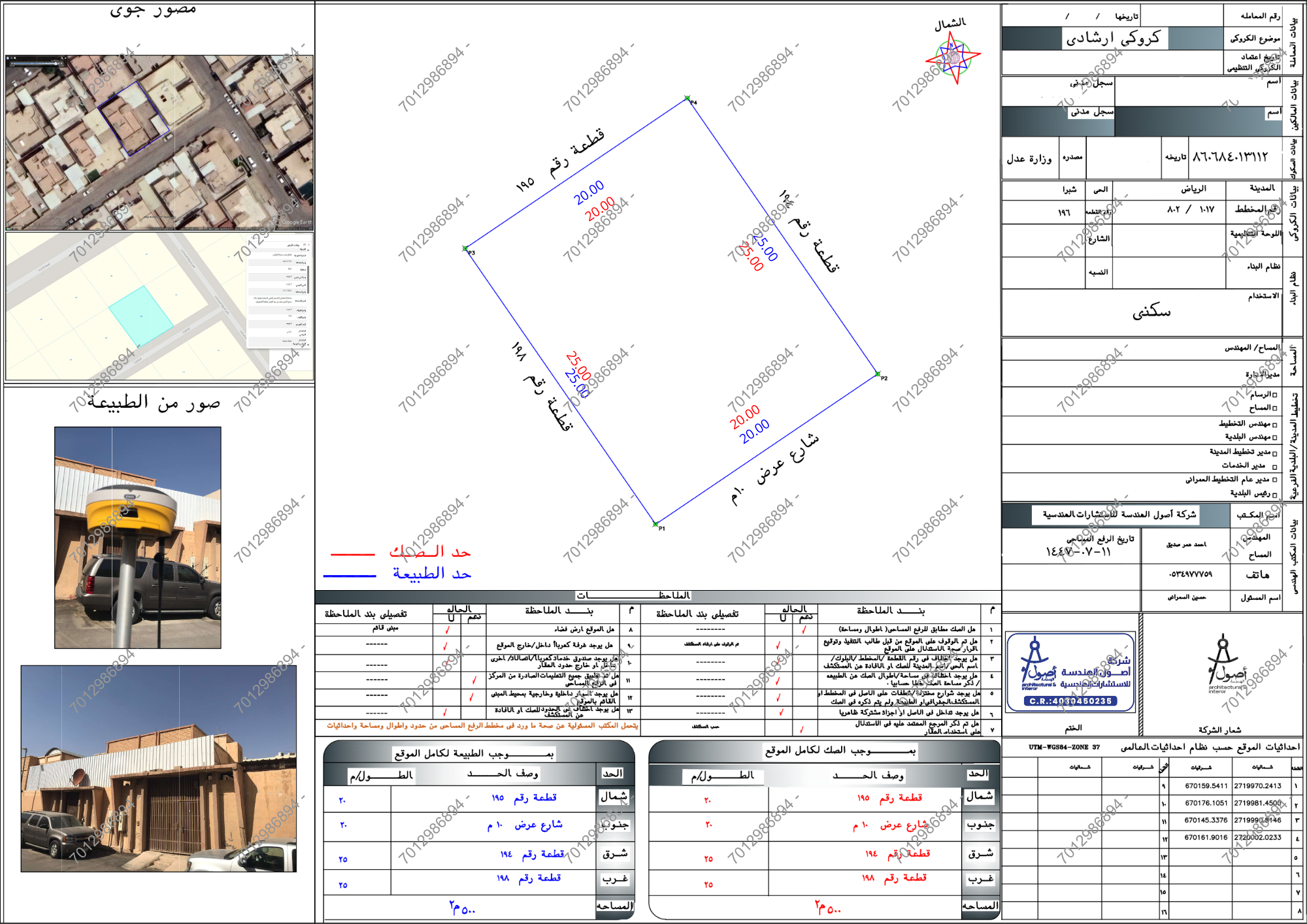This screenshot has height=924, width=1307.
Task: Tick the الرسام checkbox
Action: [1274, 395]
